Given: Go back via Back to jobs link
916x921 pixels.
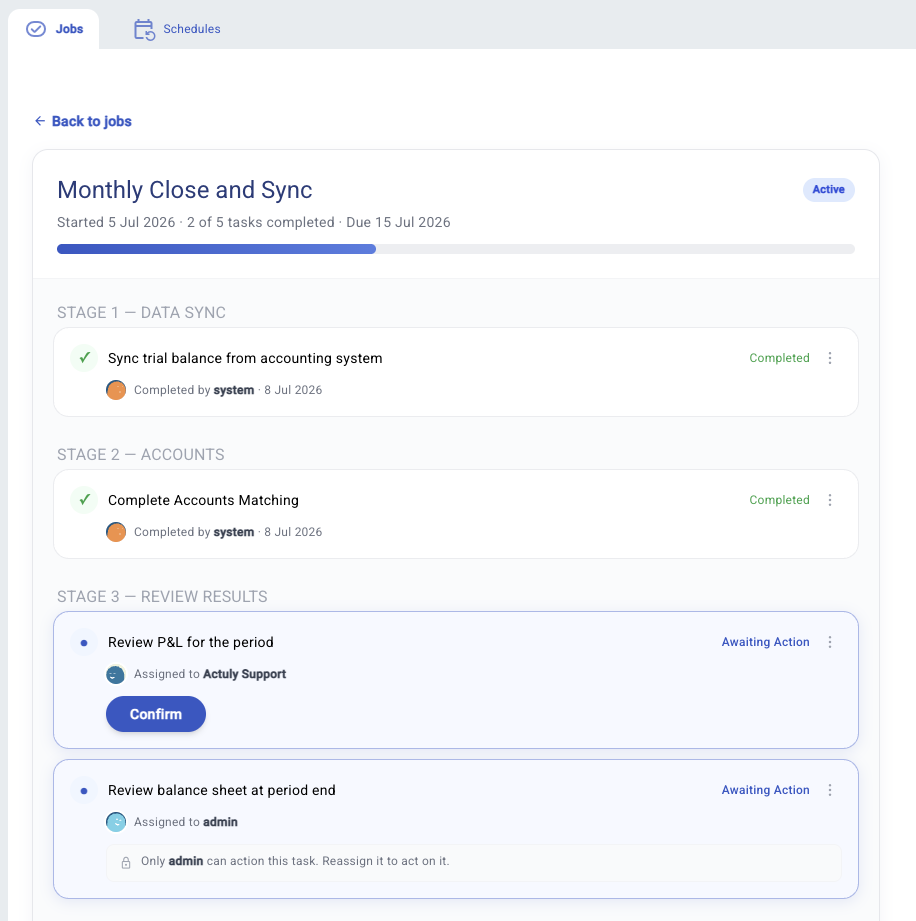Looking at the screenshot, I should (83, 121).
